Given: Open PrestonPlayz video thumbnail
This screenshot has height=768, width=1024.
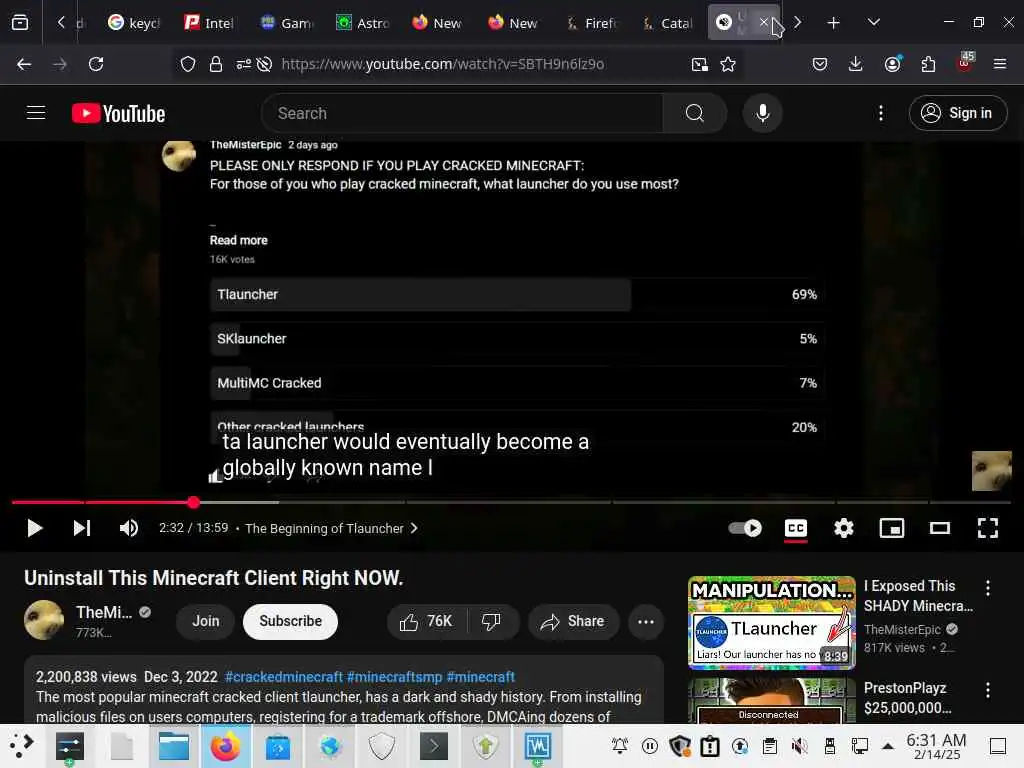Looking at the screenshot, I should (x=771, y=700).
